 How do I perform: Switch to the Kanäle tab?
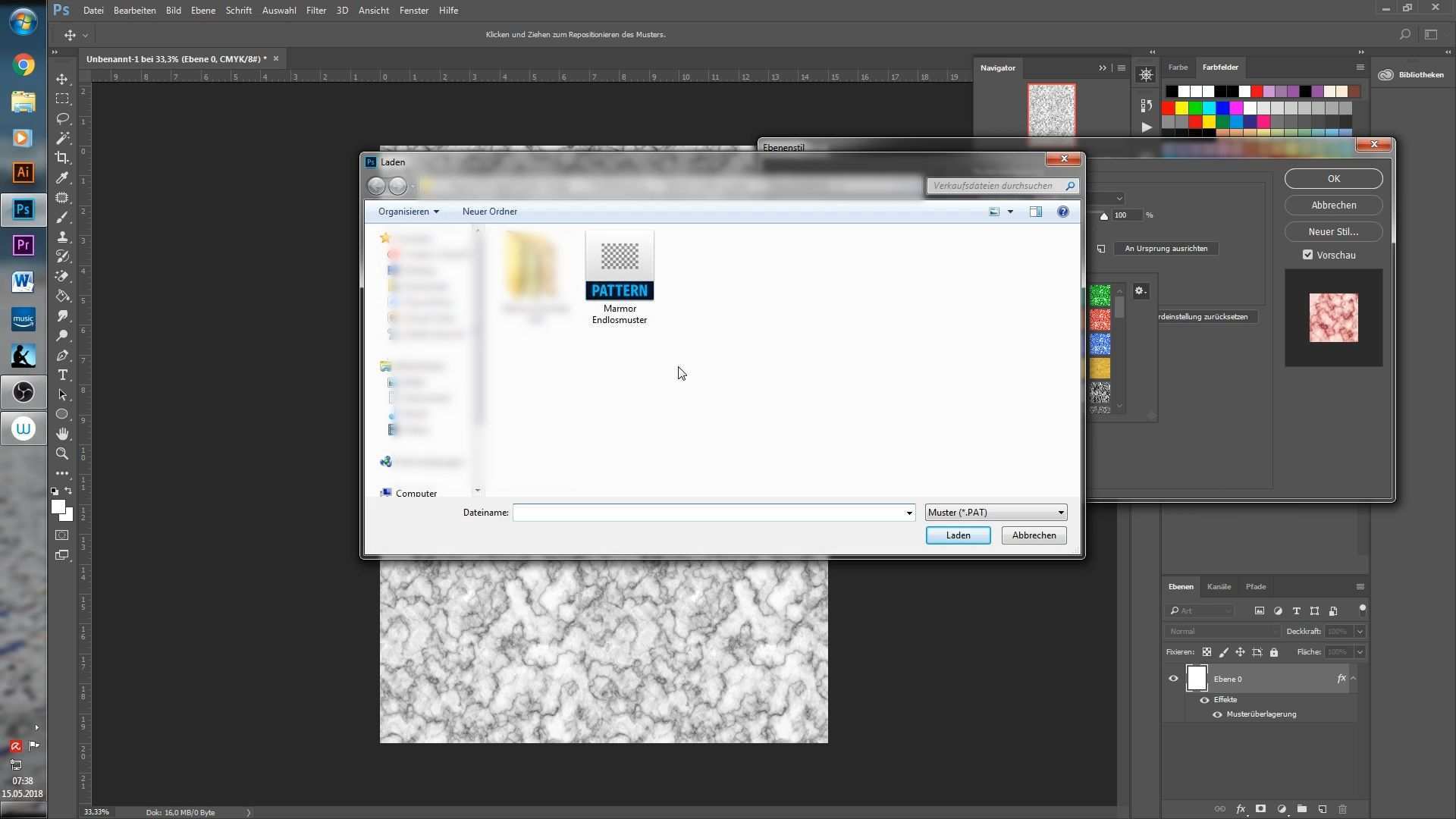point(1219,586)
